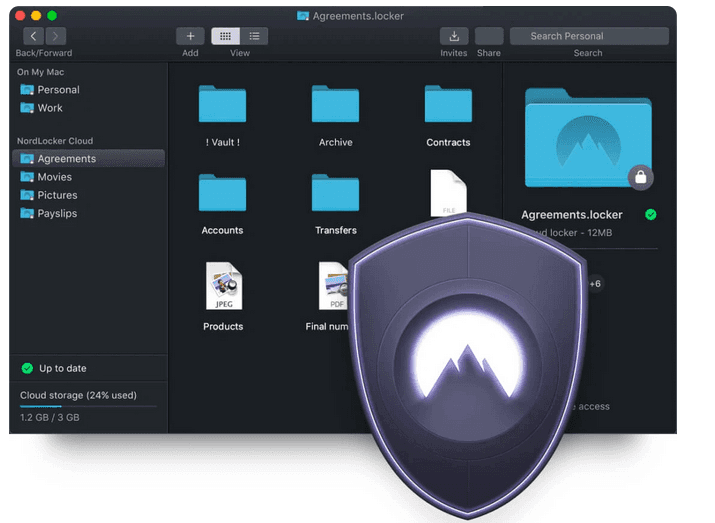
Task: Click the Cloud storage (24% used) label
Action: [x=78, y=395]
